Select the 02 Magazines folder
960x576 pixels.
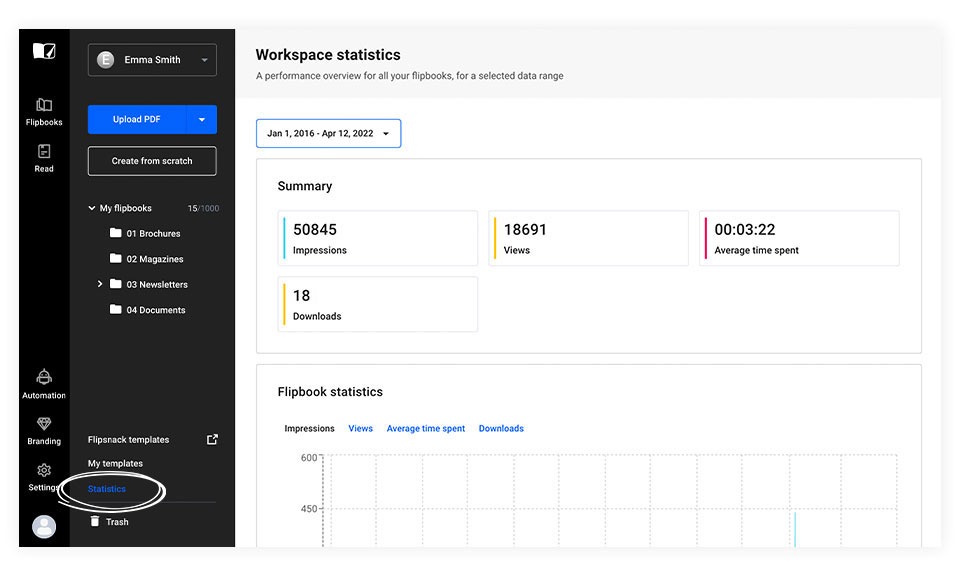point(153,259)
